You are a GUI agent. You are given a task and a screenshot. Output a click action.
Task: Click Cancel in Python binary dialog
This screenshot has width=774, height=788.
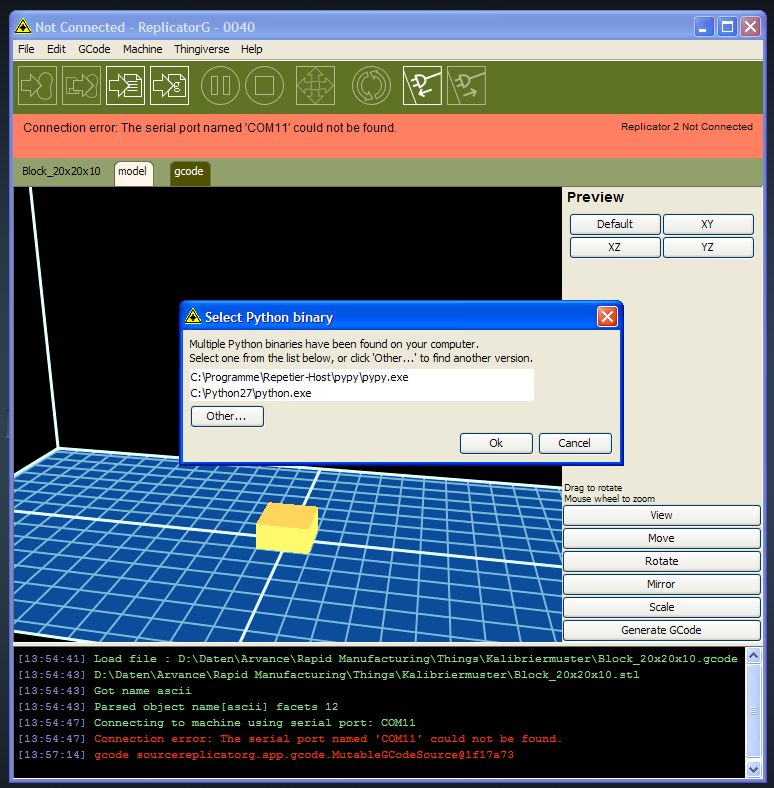[575, 443]
